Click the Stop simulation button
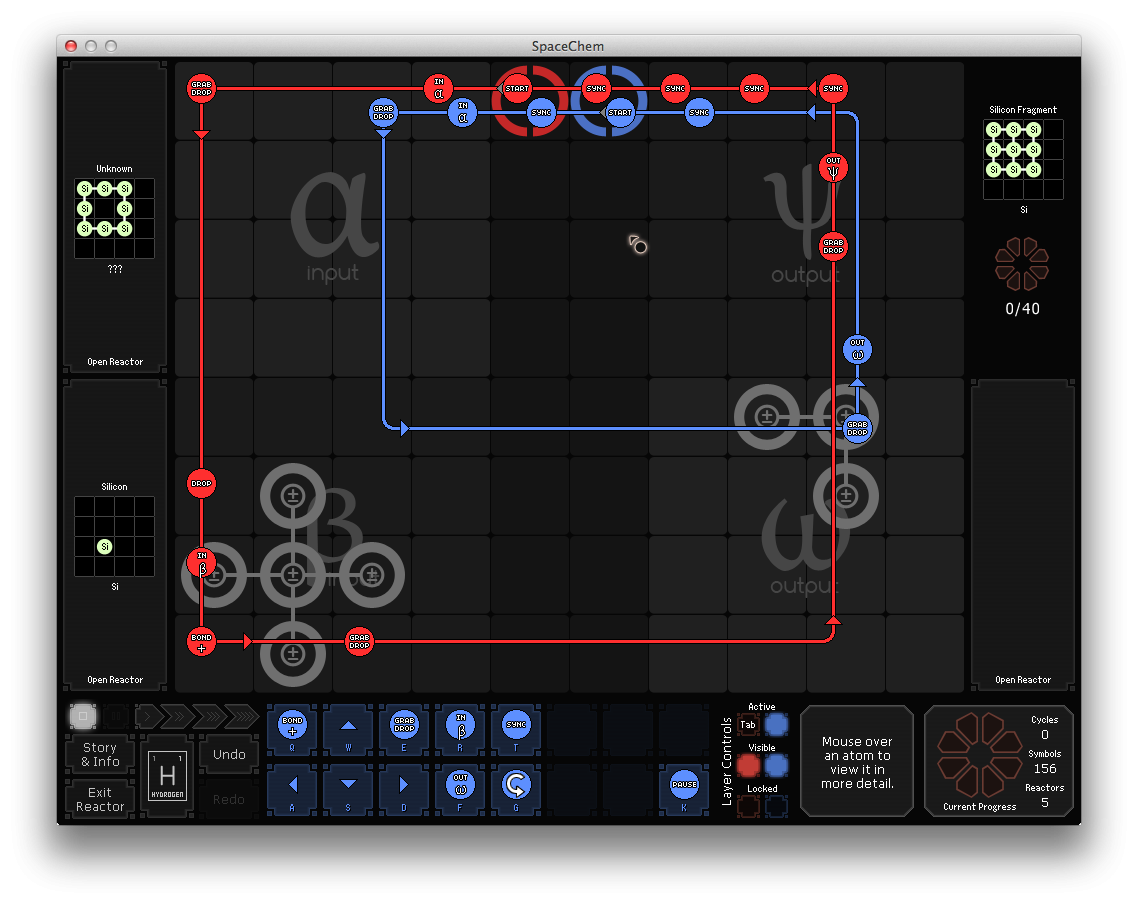Screen dimensions: 1138x904 click(83, 716)
